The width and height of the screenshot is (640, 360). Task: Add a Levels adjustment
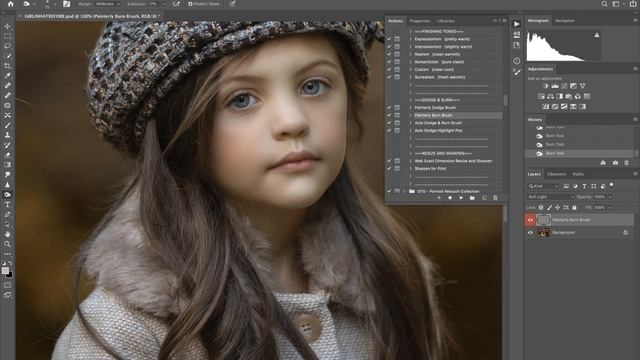pos(555,86)
